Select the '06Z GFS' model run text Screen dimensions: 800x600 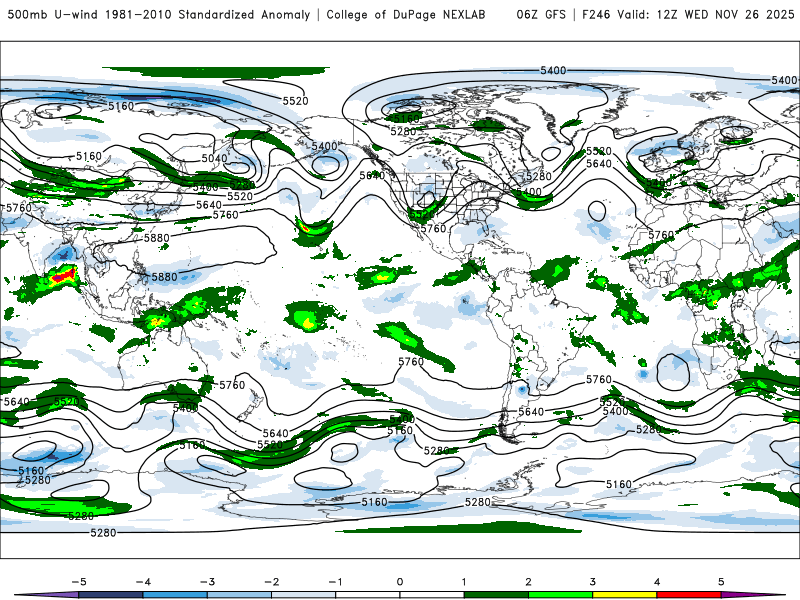[x=541, y=15]
